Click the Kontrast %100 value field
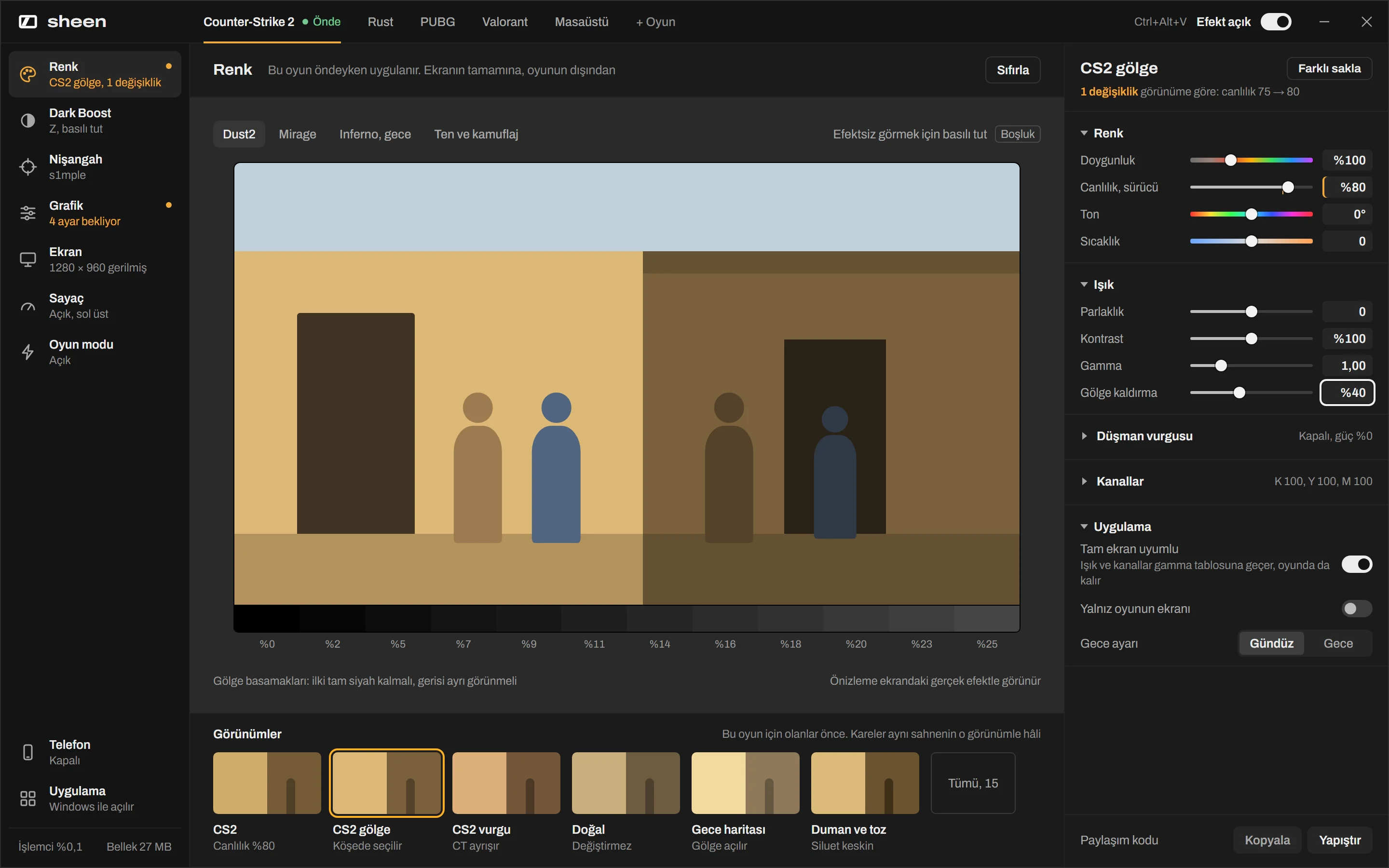 pyautogui.click(x=1347, y=339)
